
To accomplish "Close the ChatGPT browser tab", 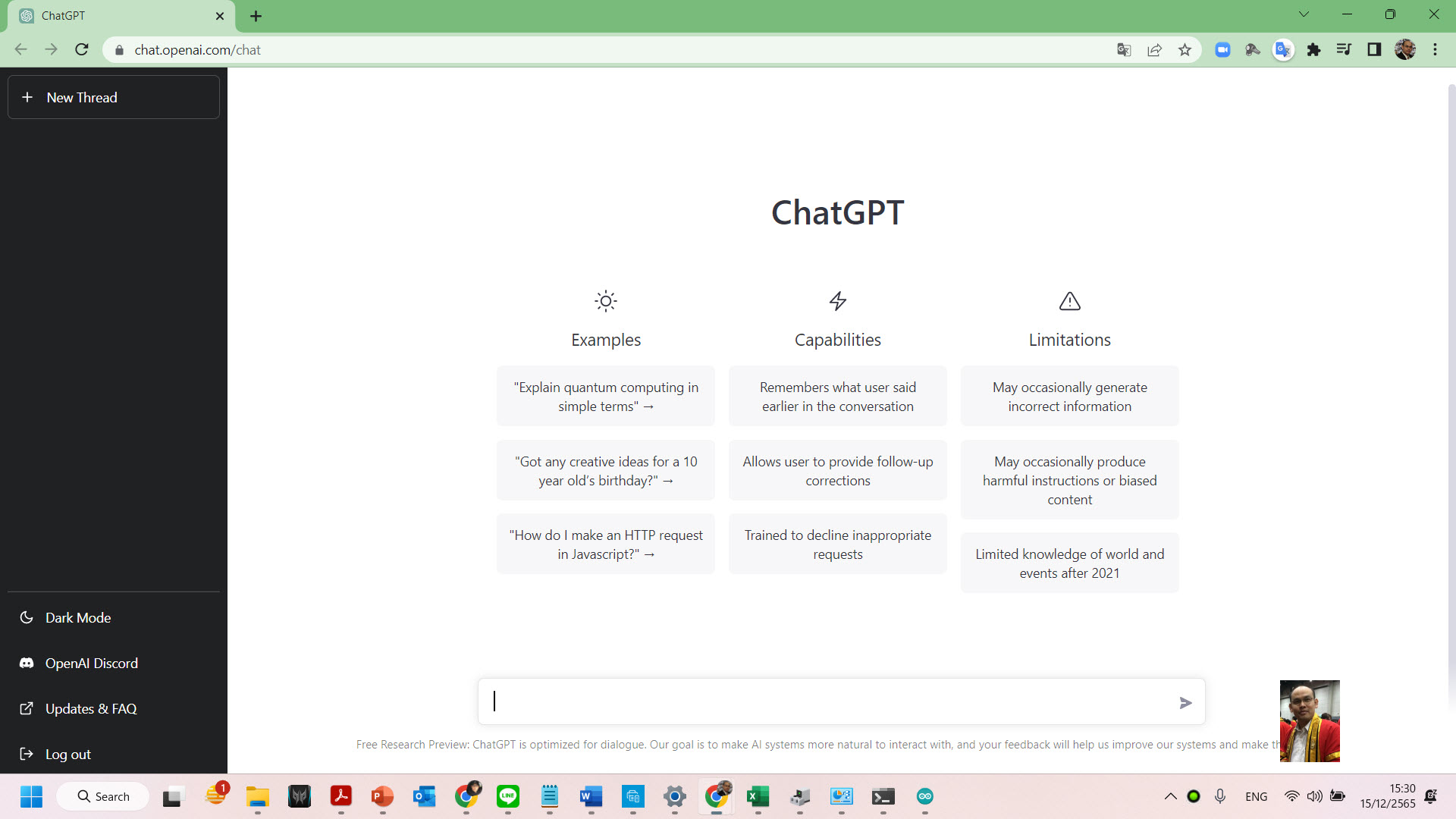I will pyautogui.click(x=220, y=16).
